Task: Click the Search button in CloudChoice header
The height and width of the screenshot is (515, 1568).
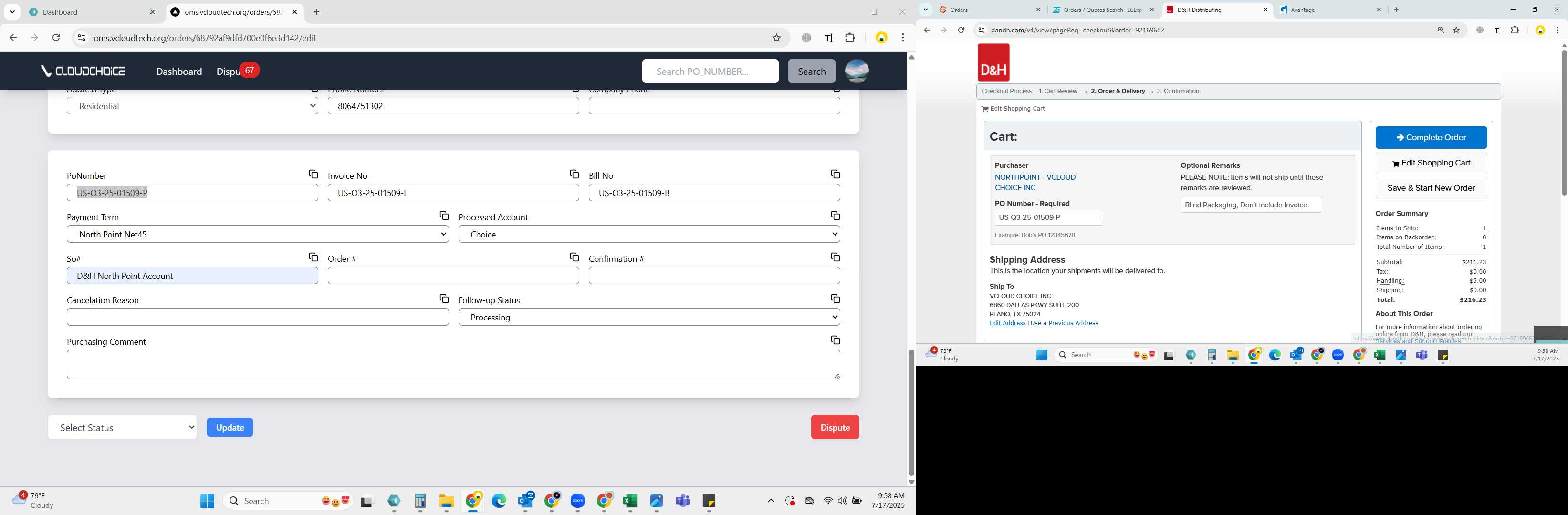Action: [x=811, y=71]
